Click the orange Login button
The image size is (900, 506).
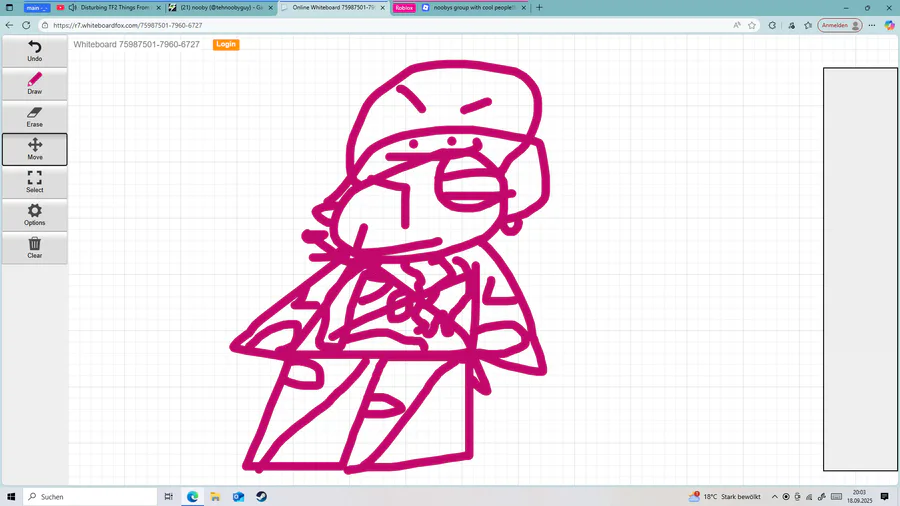pos(226,44)
